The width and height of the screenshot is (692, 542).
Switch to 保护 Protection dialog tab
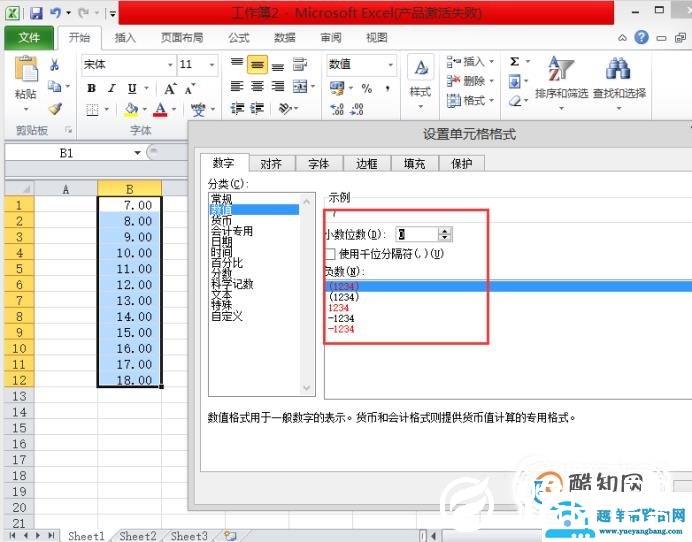[x=462, y=164]
